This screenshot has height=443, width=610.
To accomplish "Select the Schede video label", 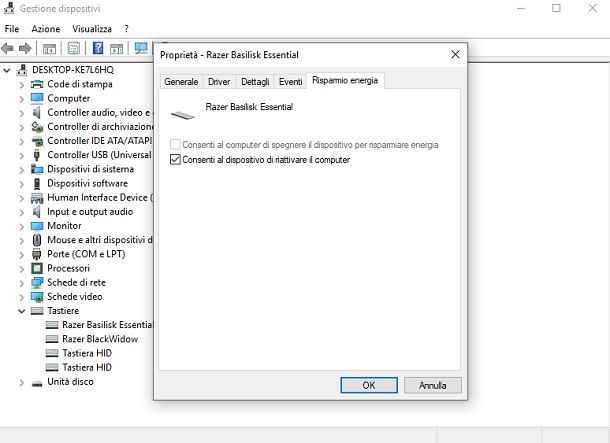I will [75, 296].
